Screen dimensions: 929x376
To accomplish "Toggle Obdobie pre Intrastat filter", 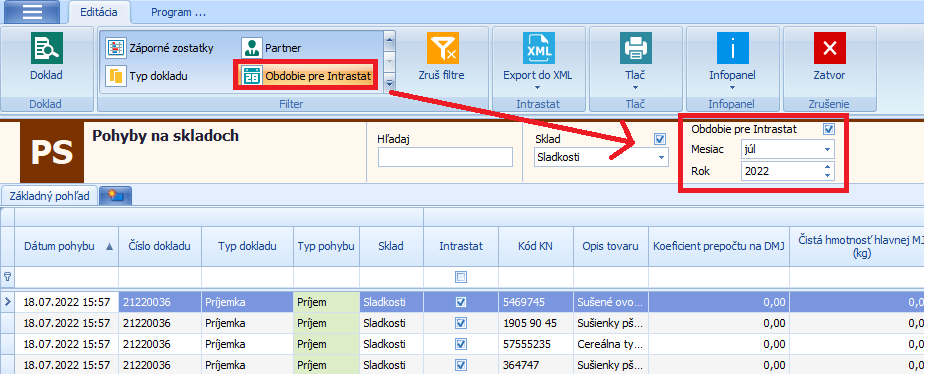I will pyautogui.click(x=307, y=76).
